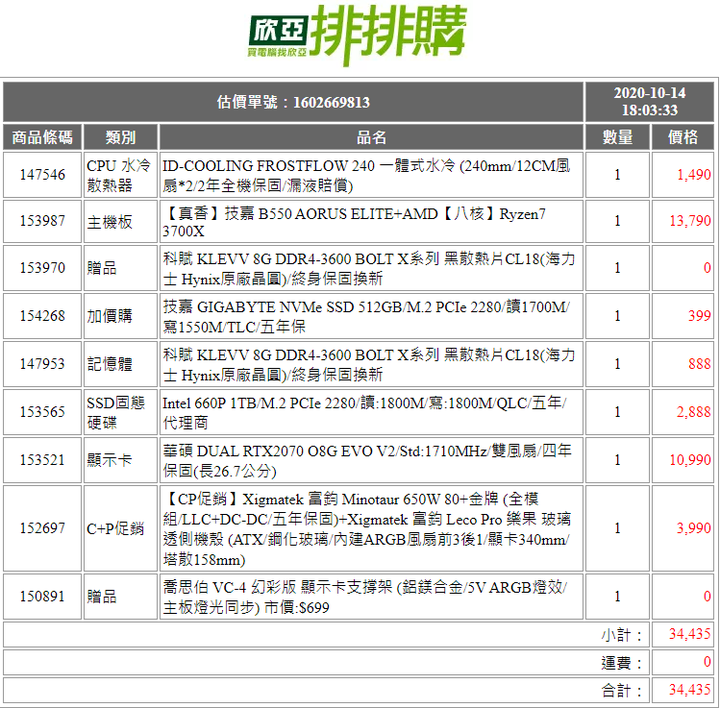Click price 399
720x708 pixels.
point(699,316)
